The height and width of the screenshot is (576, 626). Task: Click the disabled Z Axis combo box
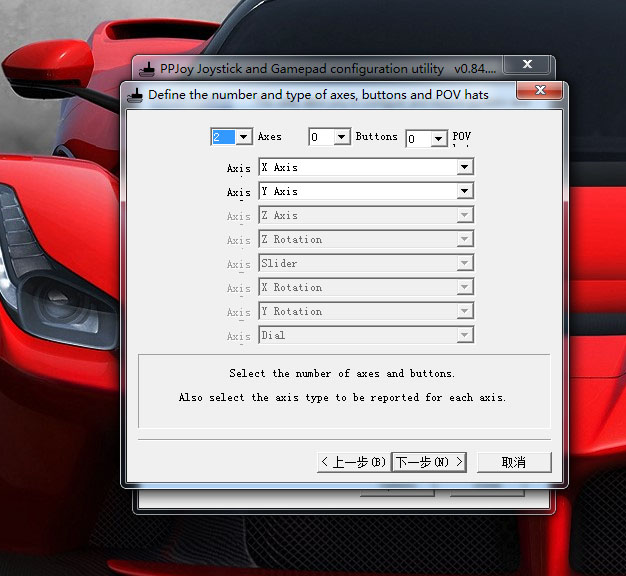366,215
